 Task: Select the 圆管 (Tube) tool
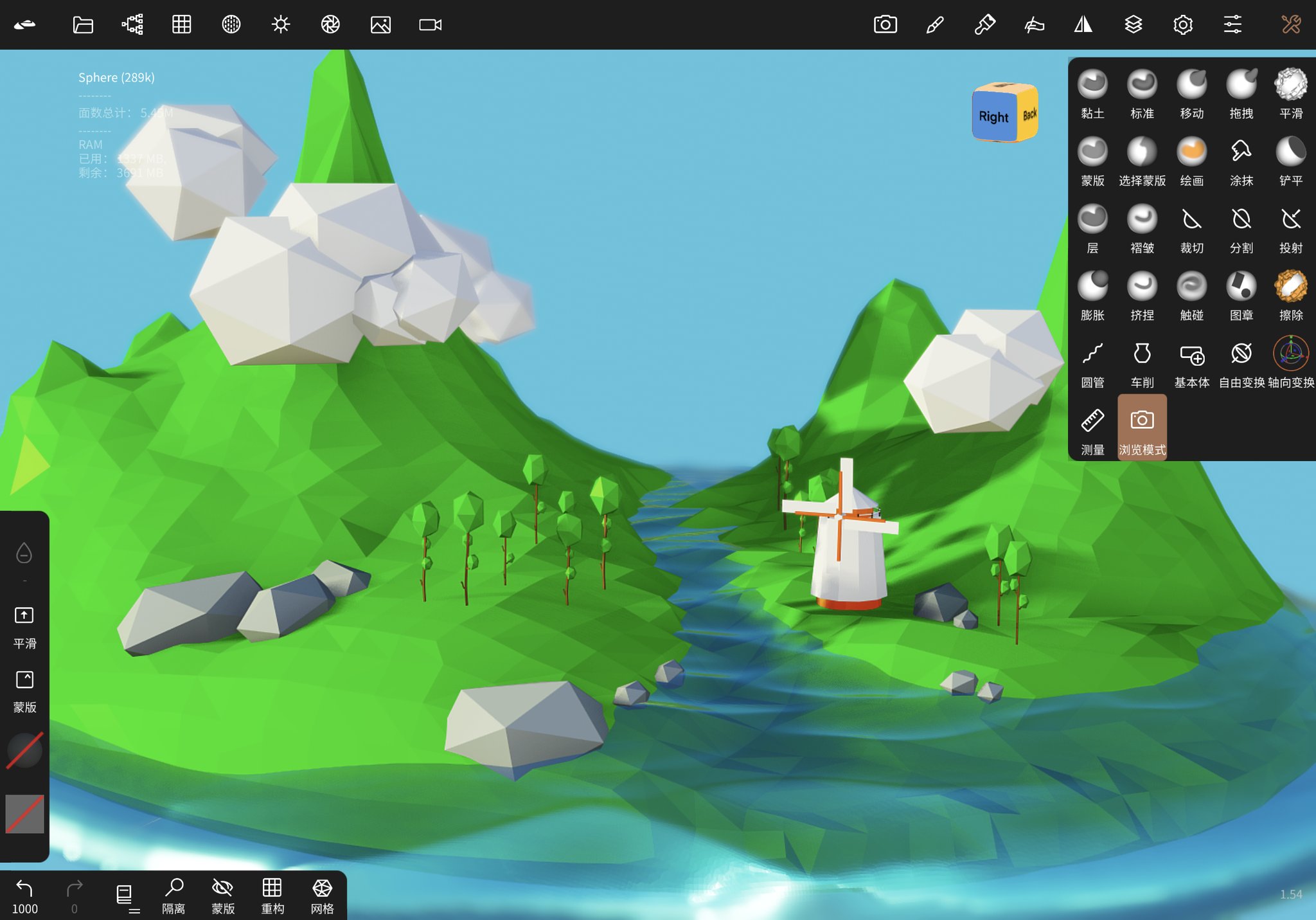point(1092,364)
